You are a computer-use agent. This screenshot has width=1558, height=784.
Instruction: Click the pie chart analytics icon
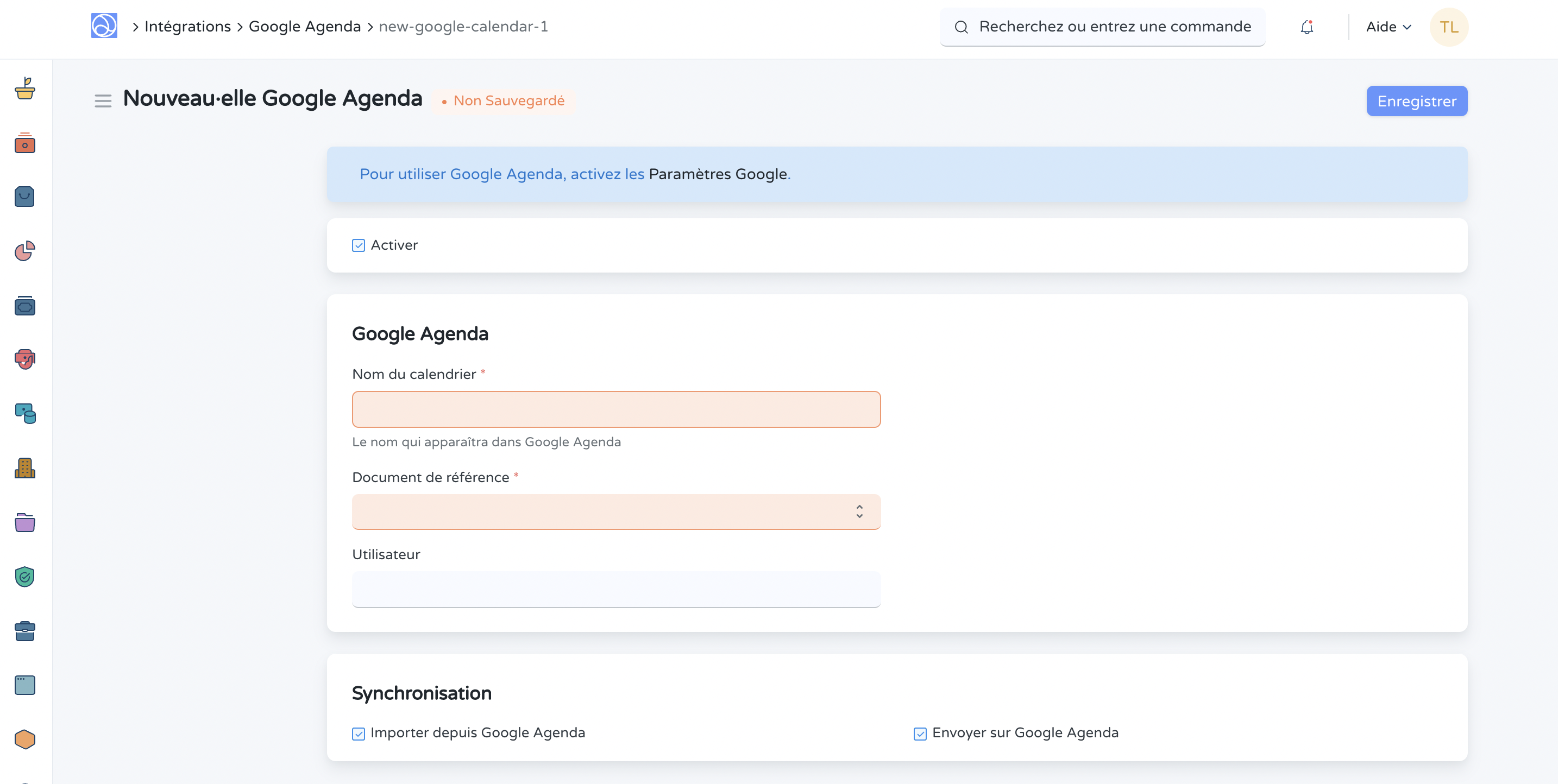tap(24, 251)
